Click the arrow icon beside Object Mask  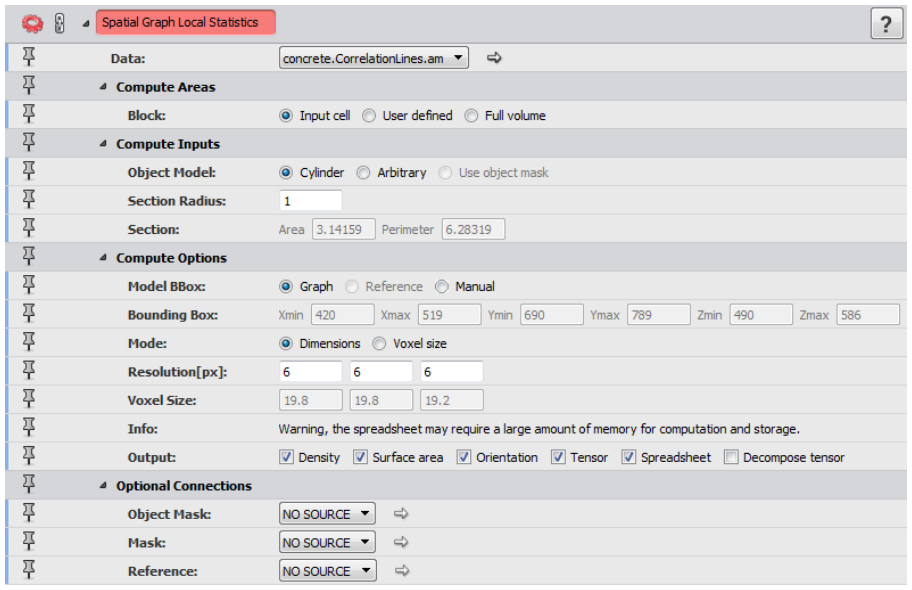(401, 514)
